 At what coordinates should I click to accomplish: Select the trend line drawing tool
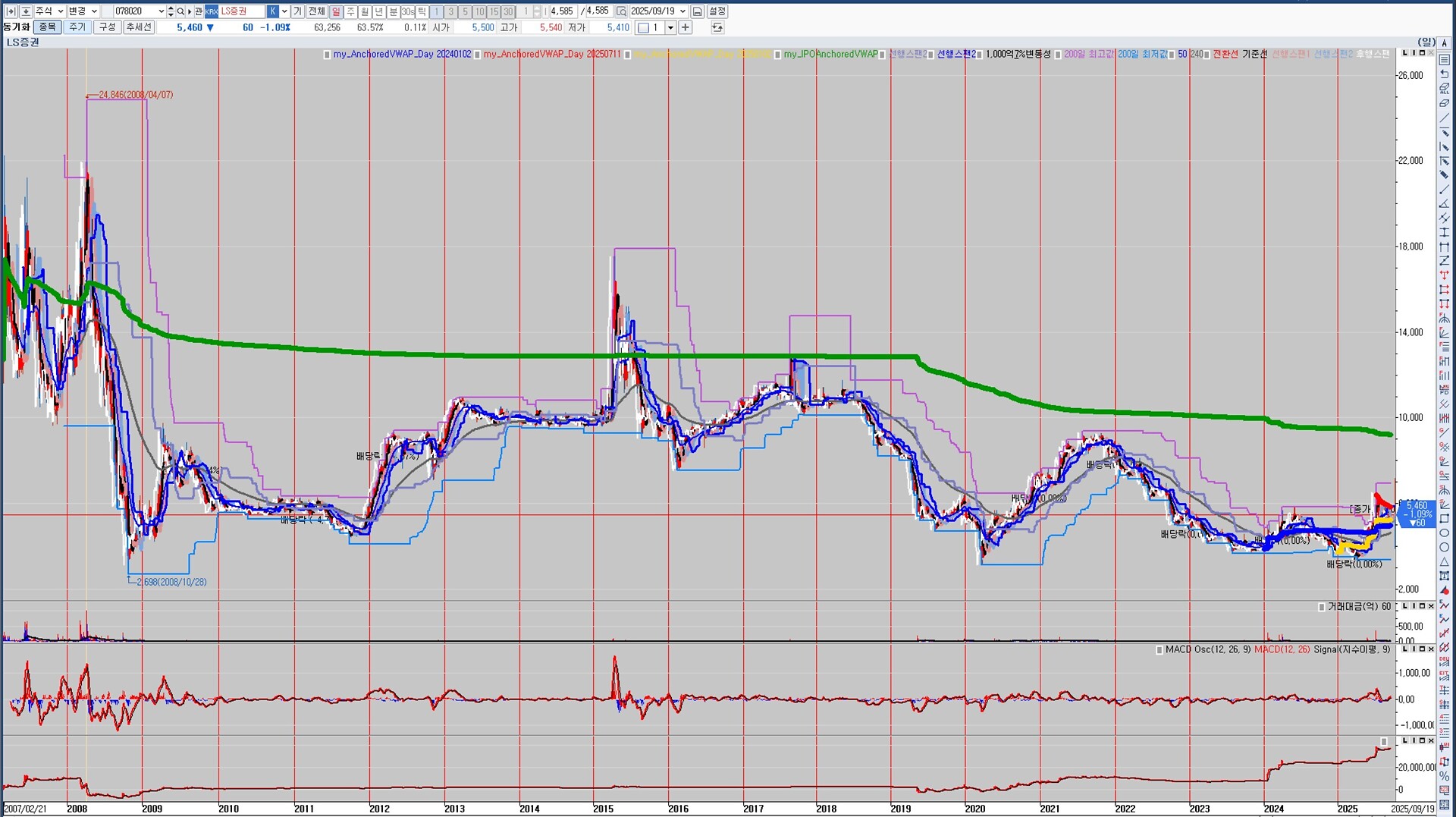click(x=1444, y=118)
